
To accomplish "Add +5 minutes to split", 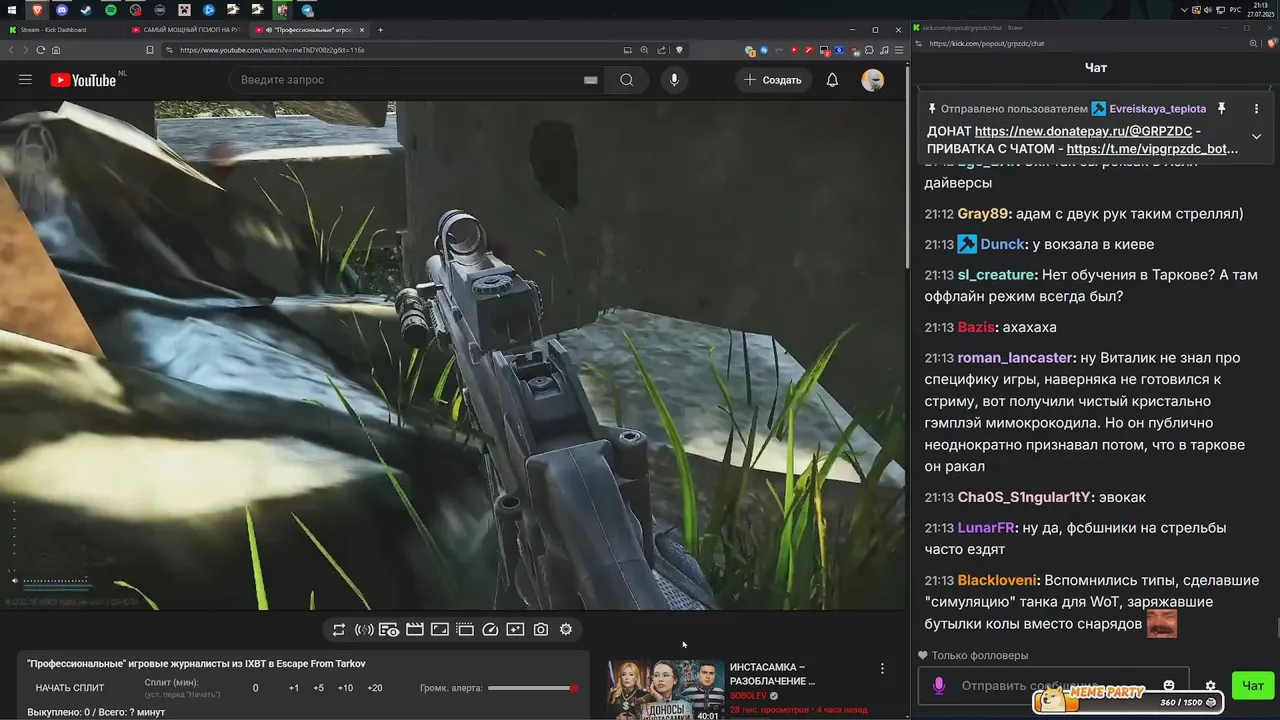I will [318, 688].
